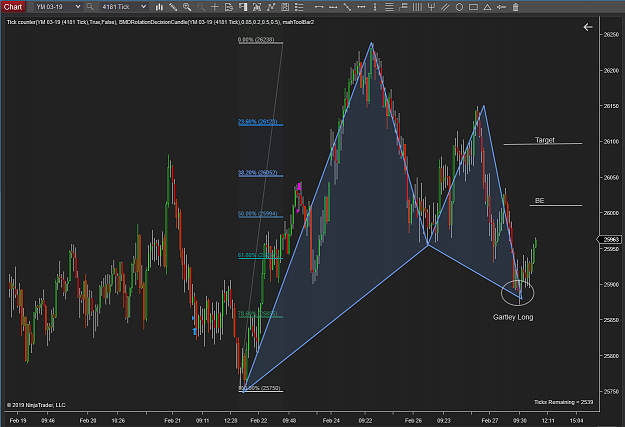Viewport: 625px width, 427px height.
Task: Click the 26100 price axis label
Action: pyautogui.click(x=611, y=142)
